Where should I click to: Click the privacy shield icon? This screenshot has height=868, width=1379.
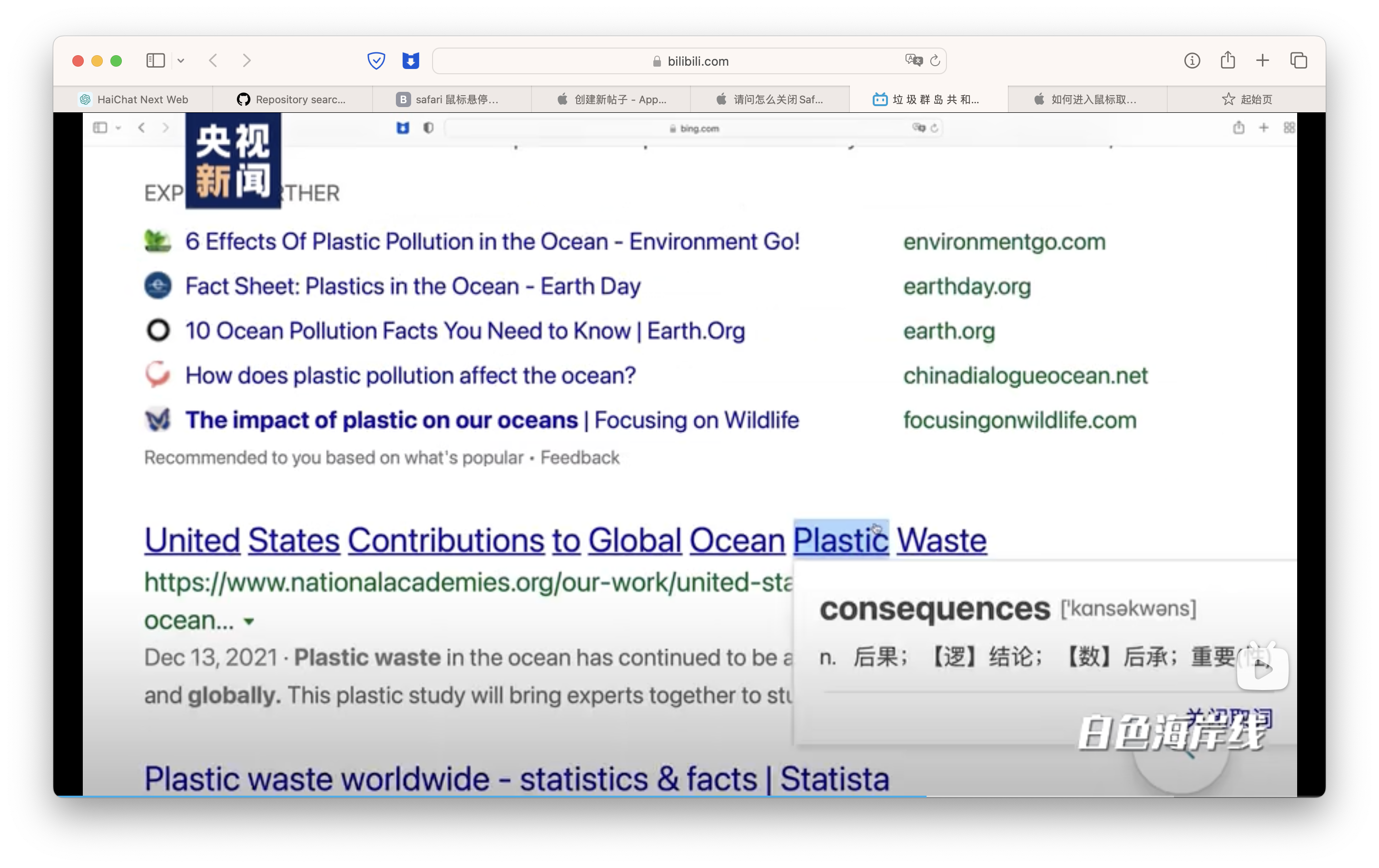[x=376, y=61]
